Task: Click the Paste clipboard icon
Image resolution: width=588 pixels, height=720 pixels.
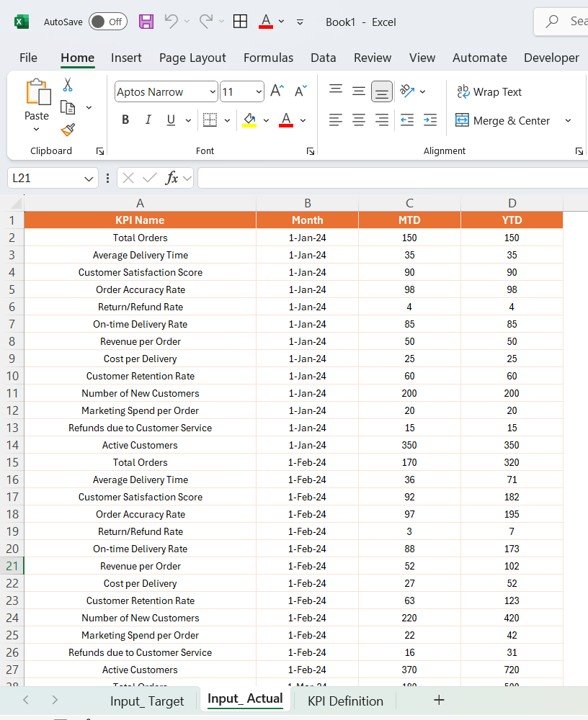Action: click(38, 92)
